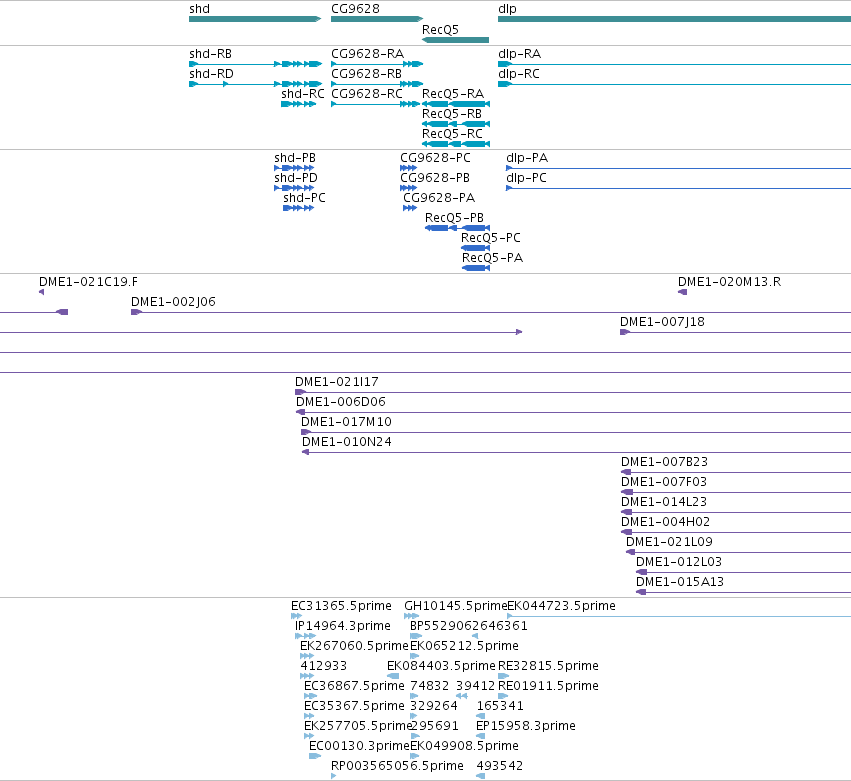Viewport: 851px width, 781px height.
Task: Click the DME1-020M13.R clone label
Action: (x=729, y=282)
